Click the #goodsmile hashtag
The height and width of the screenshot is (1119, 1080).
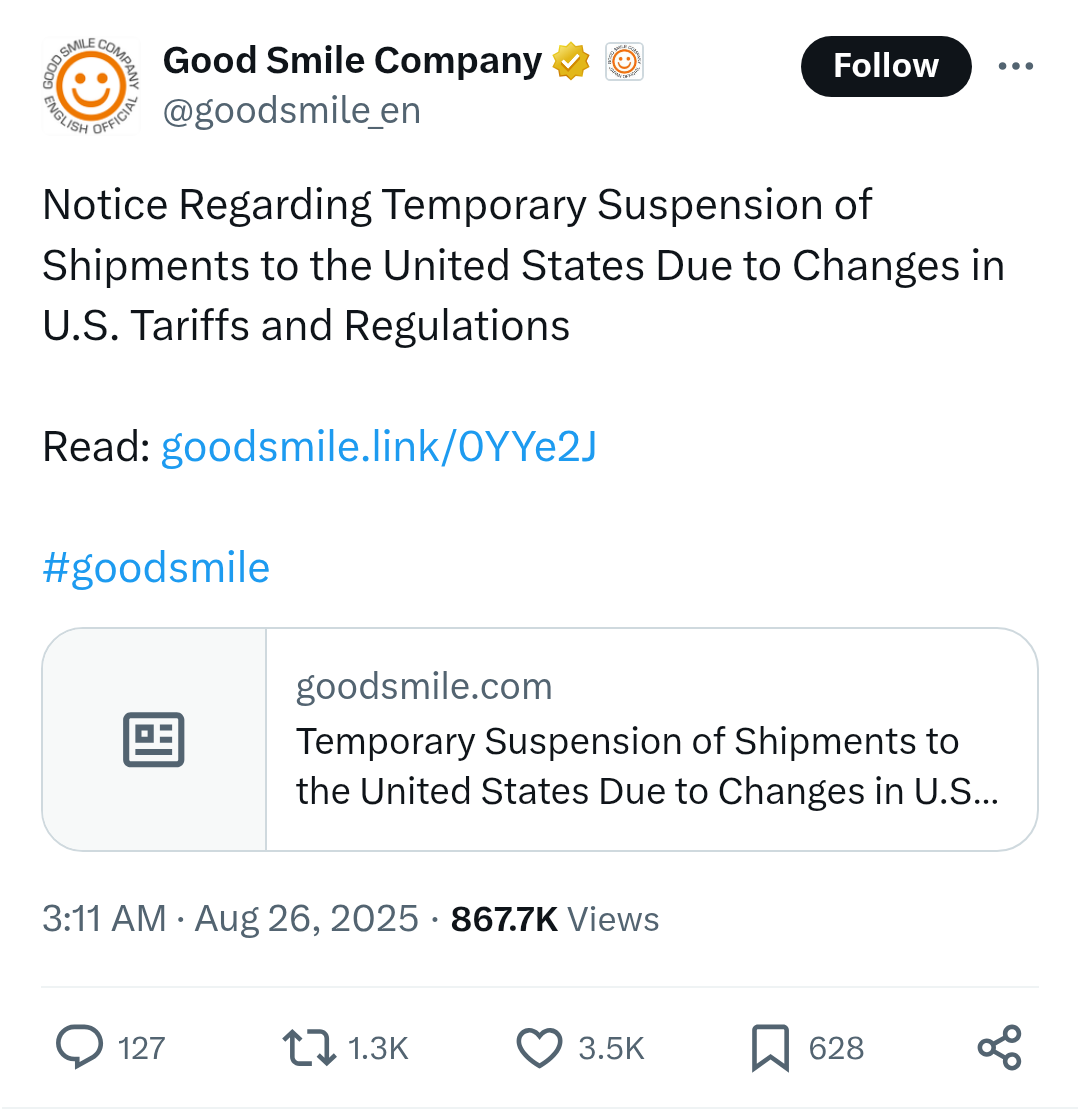click(156, 568)
